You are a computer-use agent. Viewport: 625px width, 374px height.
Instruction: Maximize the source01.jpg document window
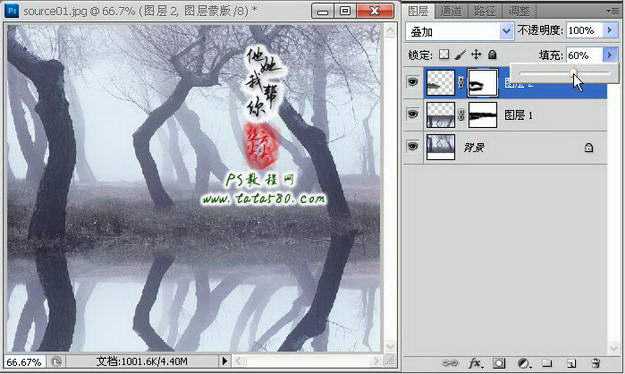click(x=345, y=11)
